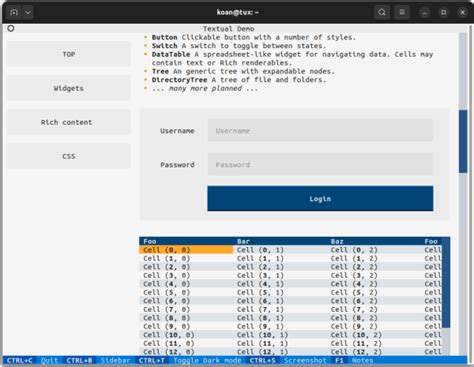Click the data table vertical scrollbar
Viewport: 474px width, 367px height.
click(x=446, y=283)
